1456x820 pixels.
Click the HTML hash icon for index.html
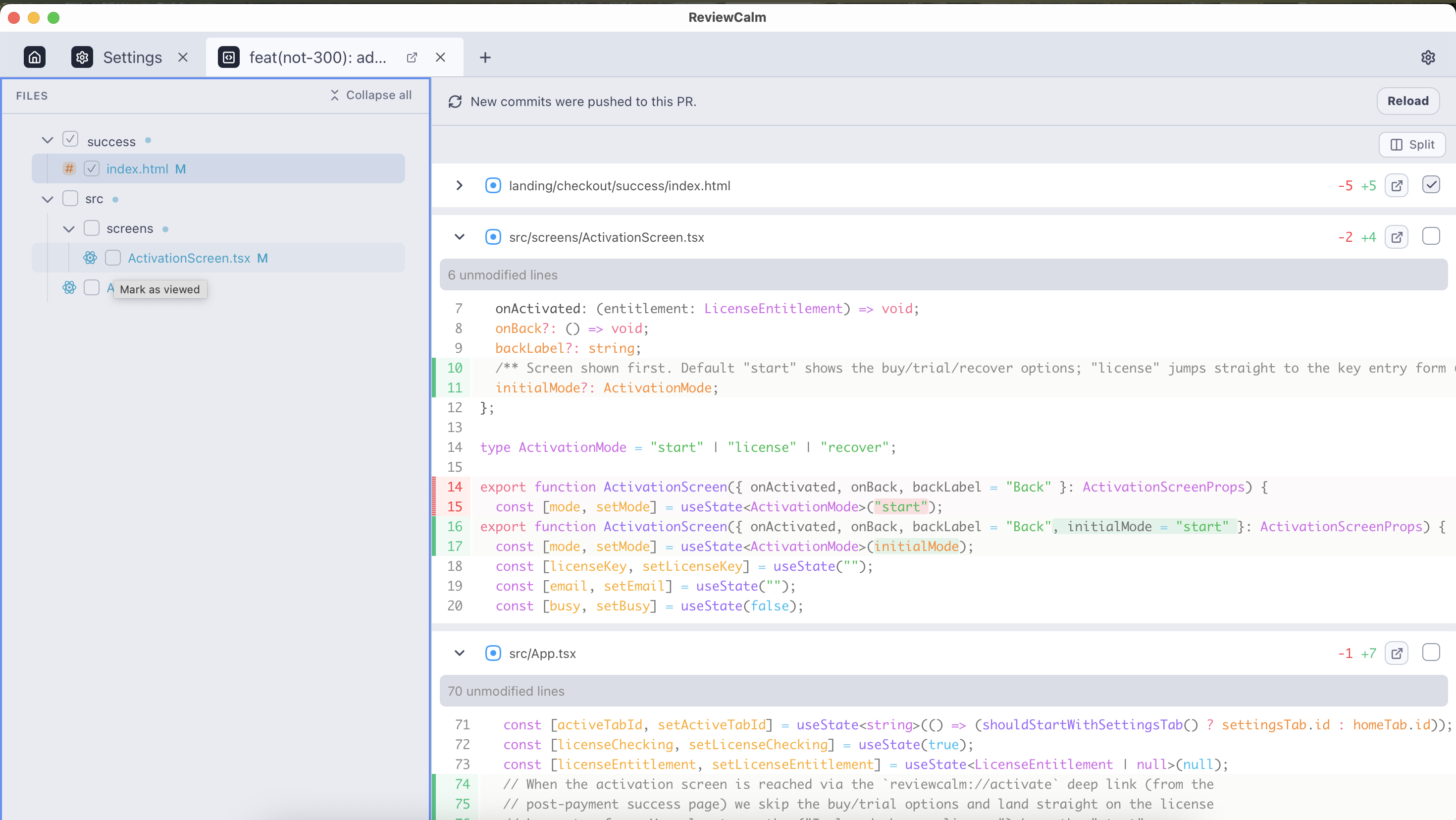pyautogui.click(x=69, y=168)
